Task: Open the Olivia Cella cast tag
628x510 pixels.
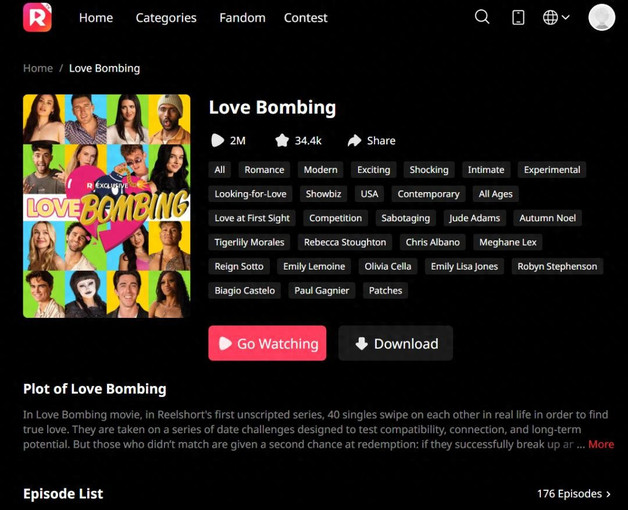Action: pos(388,266)
